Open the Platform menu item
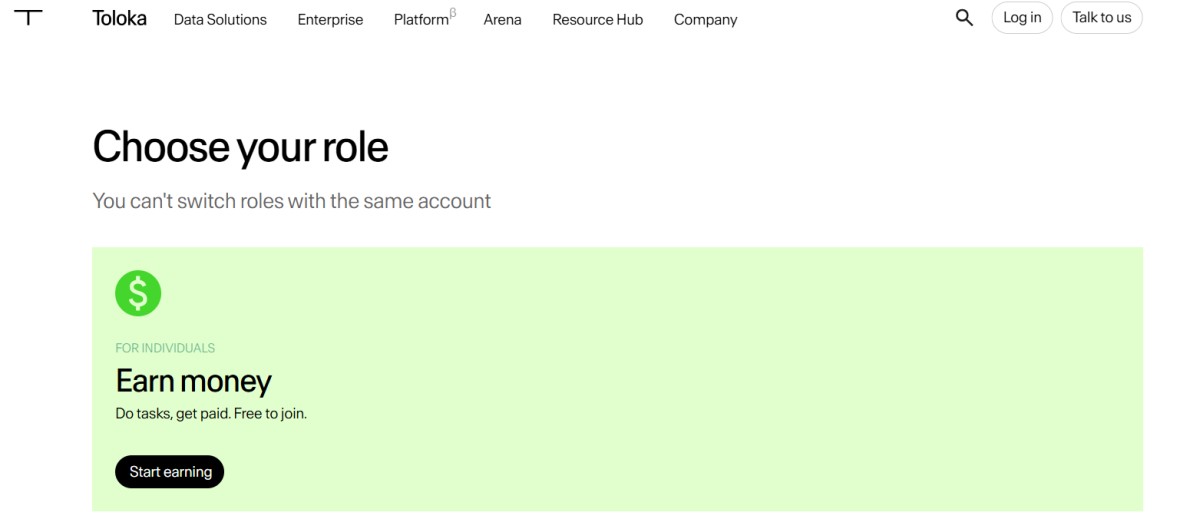The height and width of the screenshot is (519, 1200). (421, 19)
